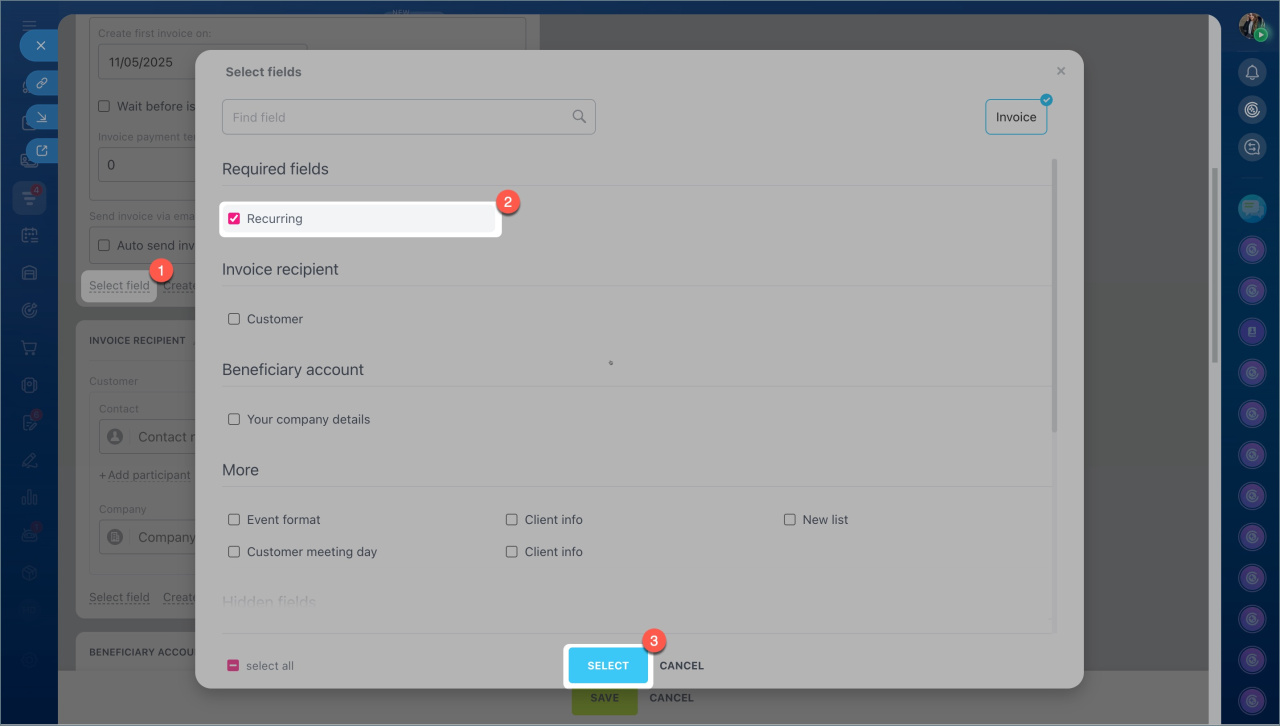Check the Customer checkbox
This screenshot has height=726, width=1280.
234,319
